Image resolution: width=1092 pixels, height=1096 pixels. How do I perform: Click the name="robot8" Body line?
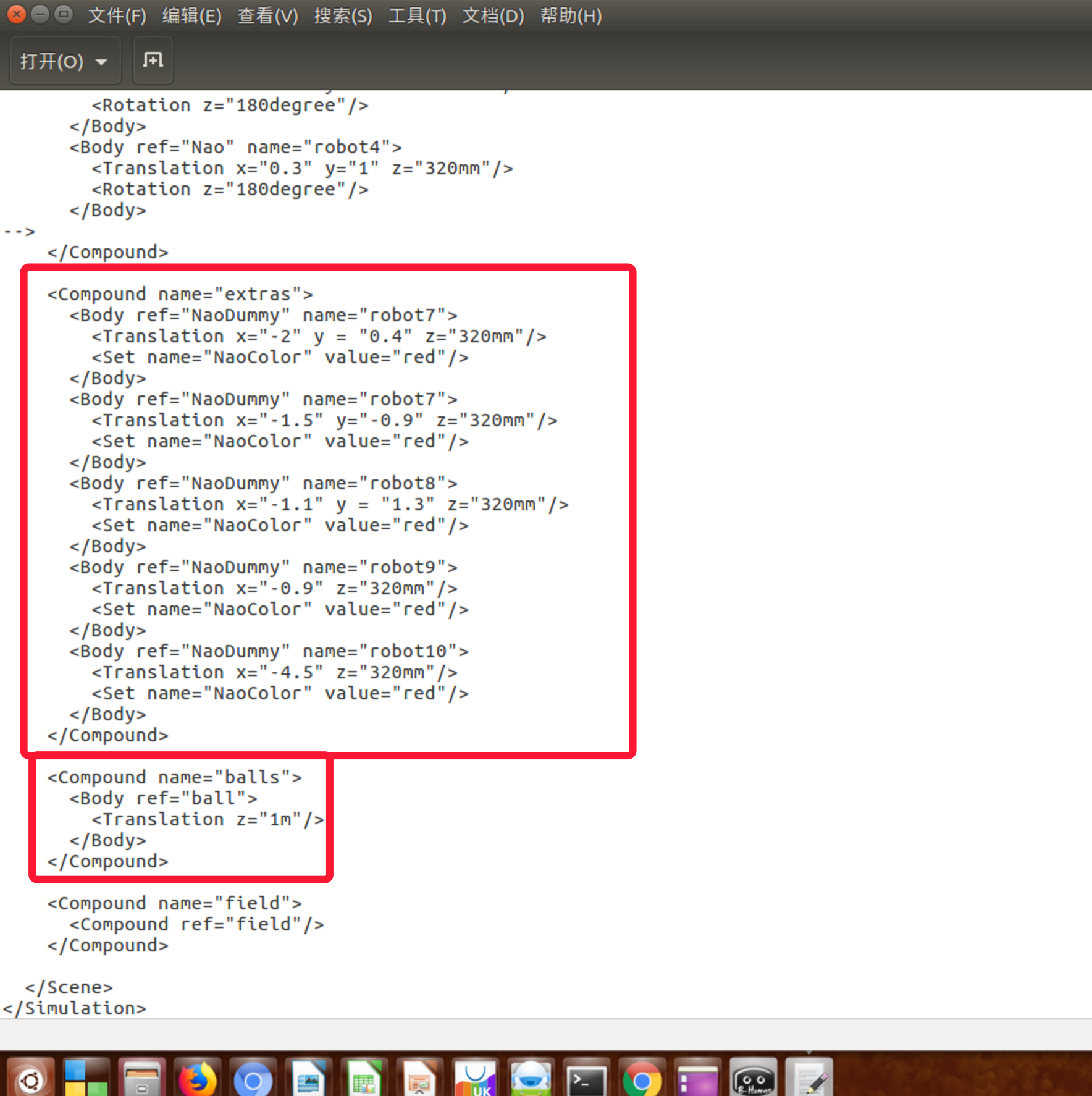tap(264, 483)
